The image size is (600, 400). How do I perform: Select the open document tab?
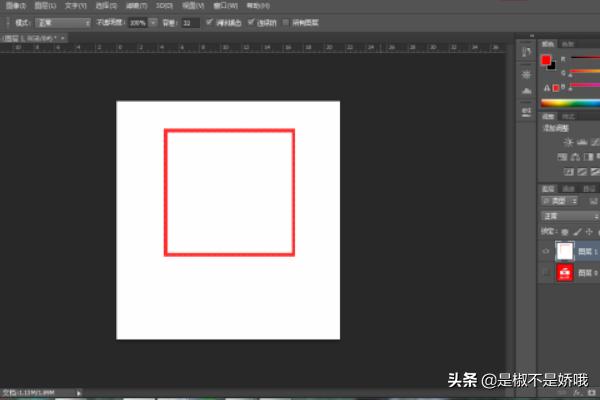coord(34,38)
